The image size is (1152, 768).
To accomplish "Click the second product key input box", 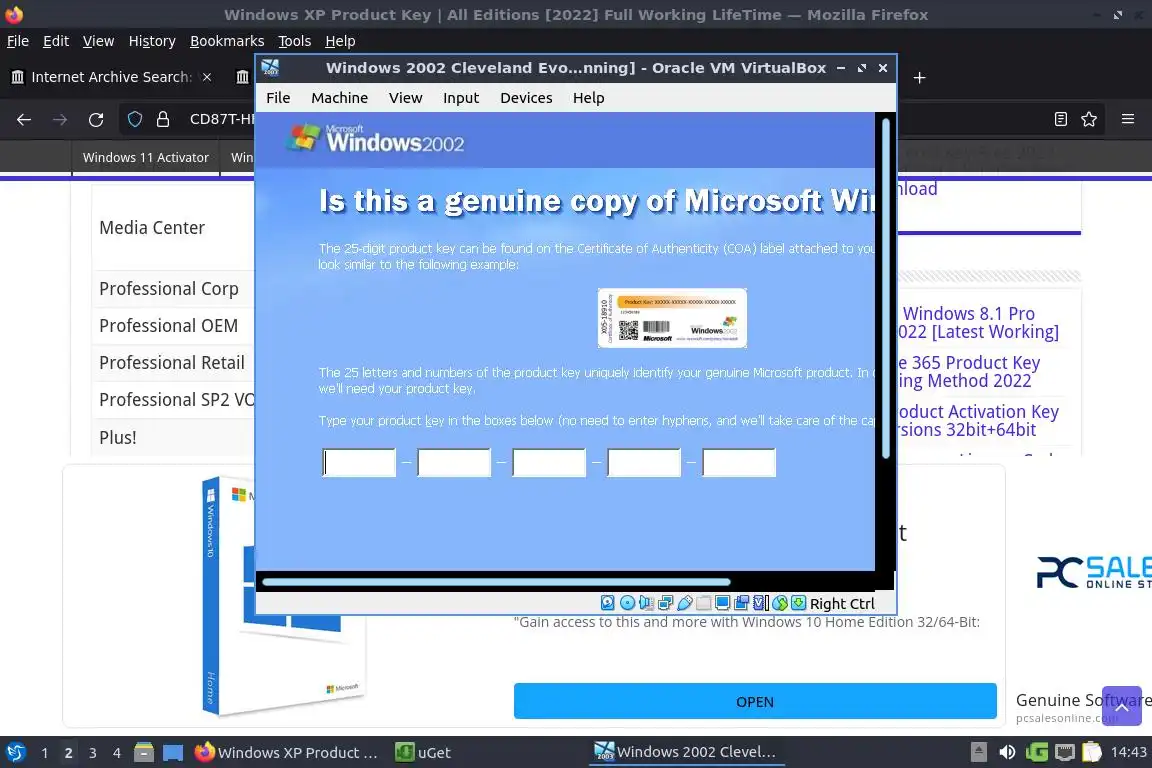I will click(x=454, y=462).
